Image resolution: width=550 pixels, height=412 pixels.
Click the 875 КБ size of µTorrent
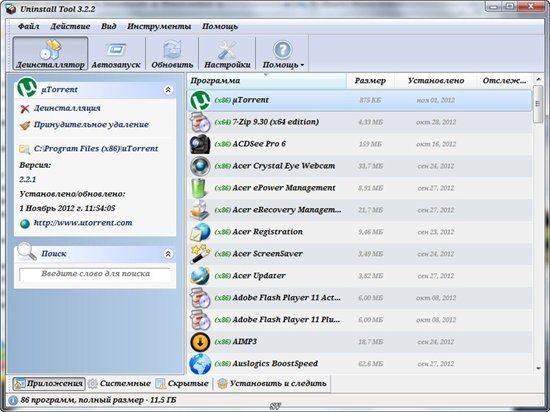click(x=370, y=100)
